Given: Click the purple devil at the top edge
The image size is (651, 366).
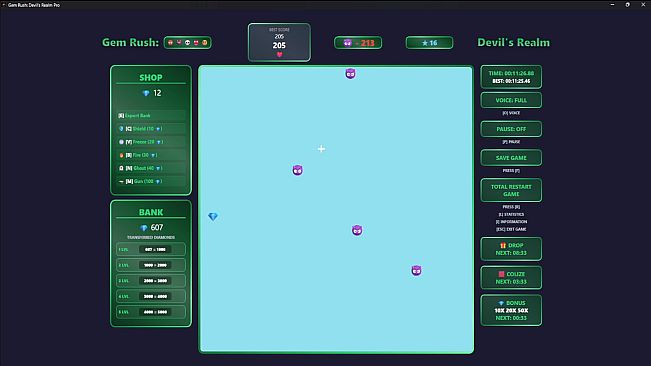Looking at the screenshot, I should coord(350,74).
